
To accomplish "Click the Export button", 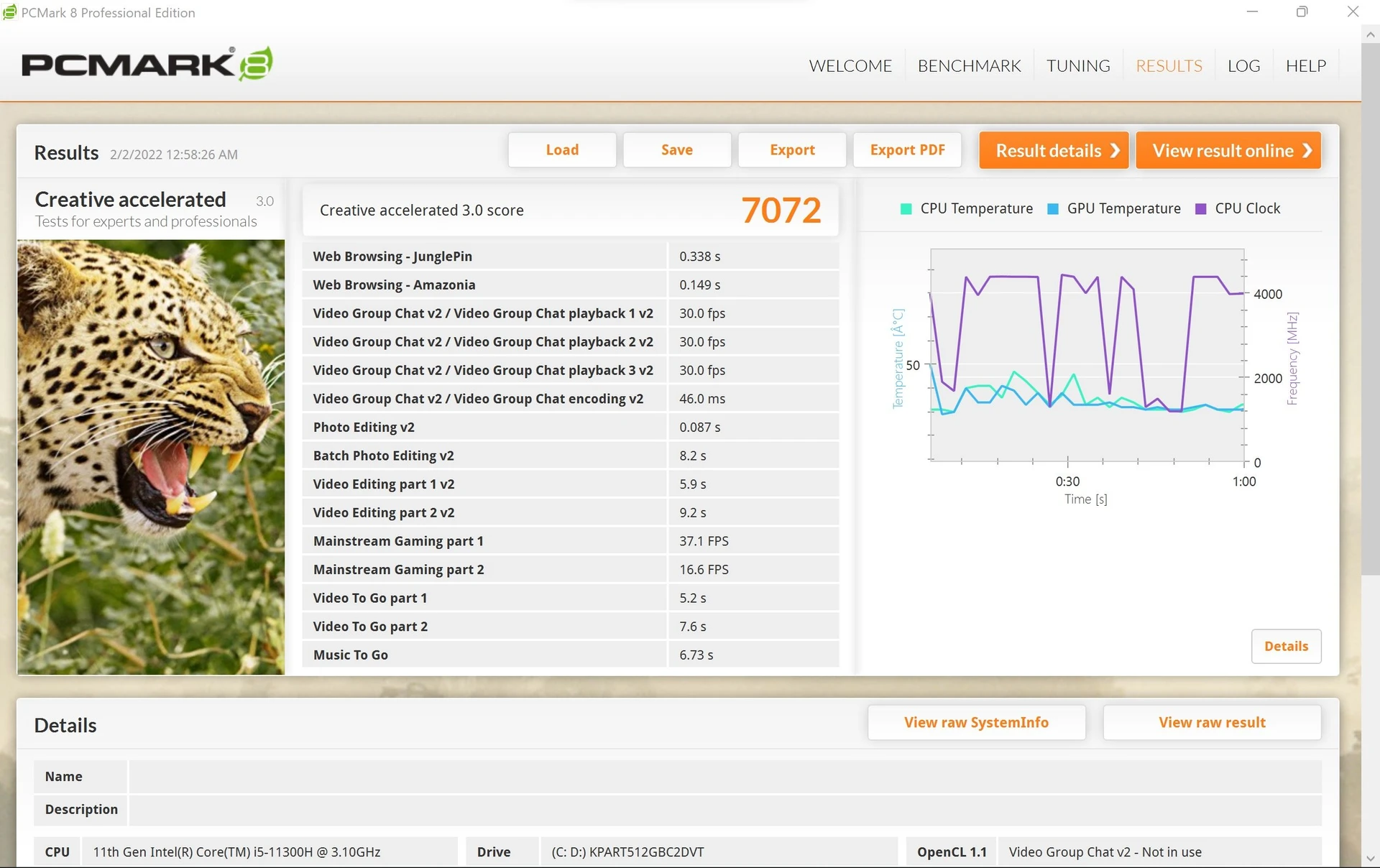I will click(792, 149).
